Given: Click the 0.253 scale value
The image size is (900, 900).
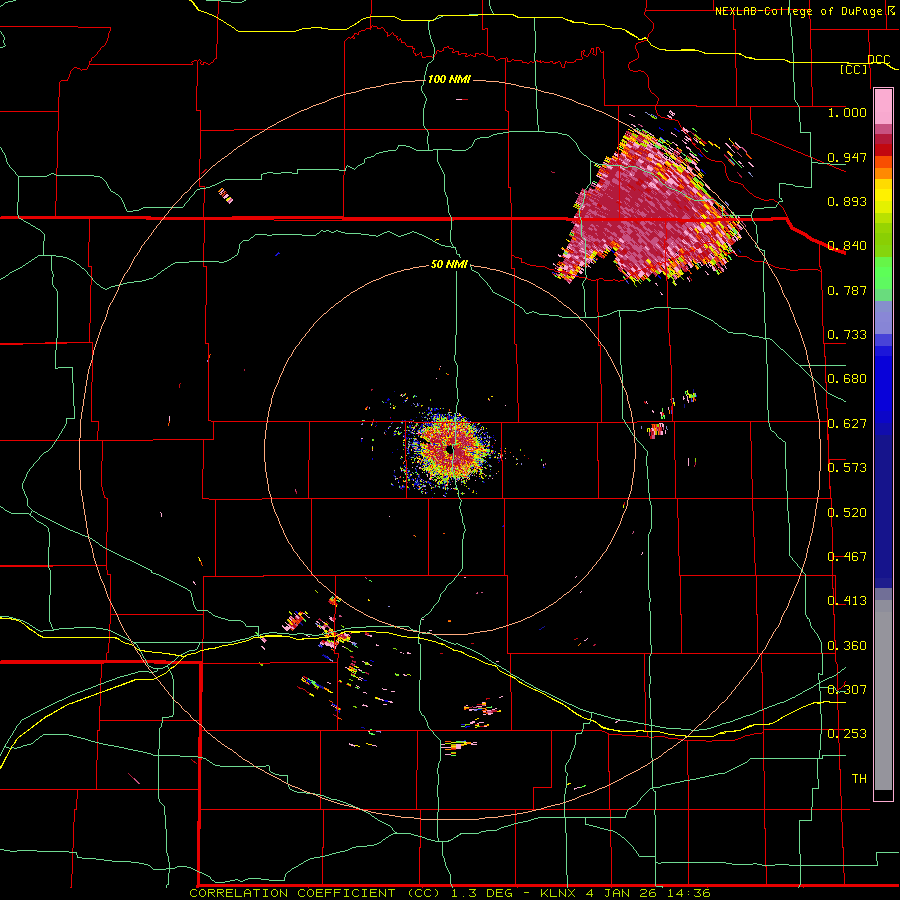Looking at the screenshot, I should click(x=847, y=734).
